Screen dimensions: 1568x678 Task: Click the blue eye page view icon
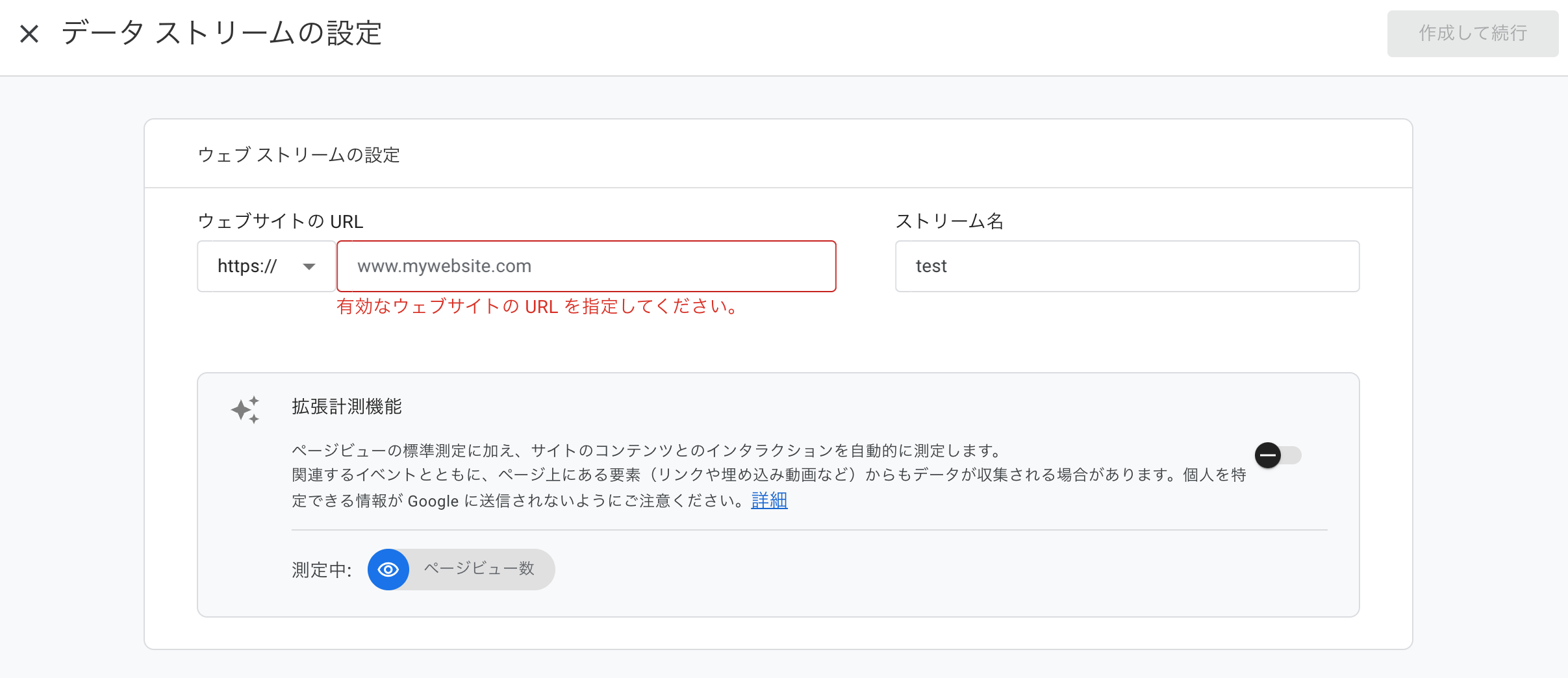tap(388, 570)
